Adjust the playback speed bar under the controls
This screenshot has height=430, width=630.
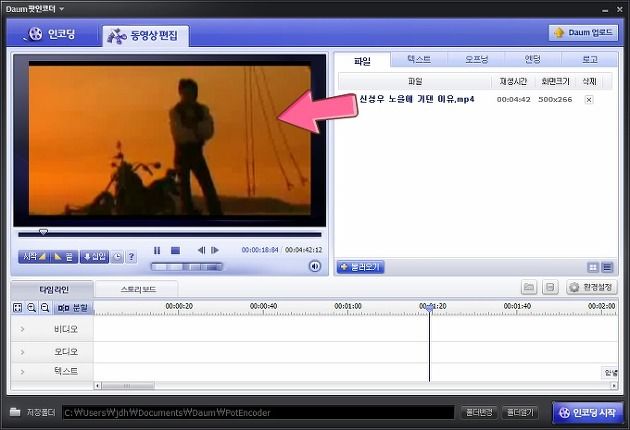186,267
